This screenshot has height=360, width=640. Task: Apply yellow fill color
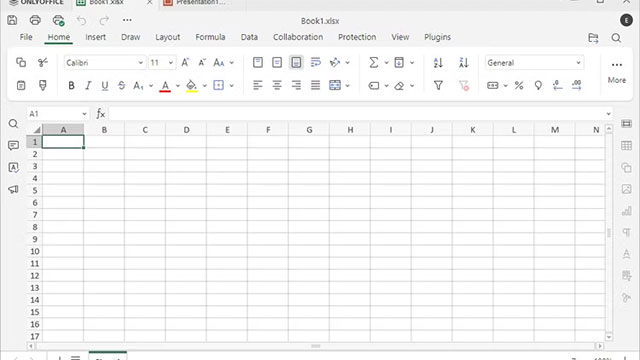tap(191, 86)
